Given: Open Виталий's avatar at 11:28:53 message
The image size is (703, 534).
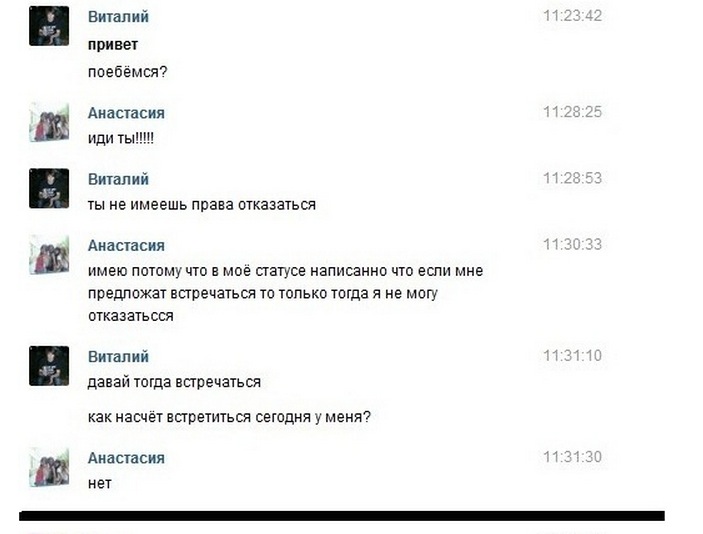Looking at the screenshot, I should click(x=49, y=188).
